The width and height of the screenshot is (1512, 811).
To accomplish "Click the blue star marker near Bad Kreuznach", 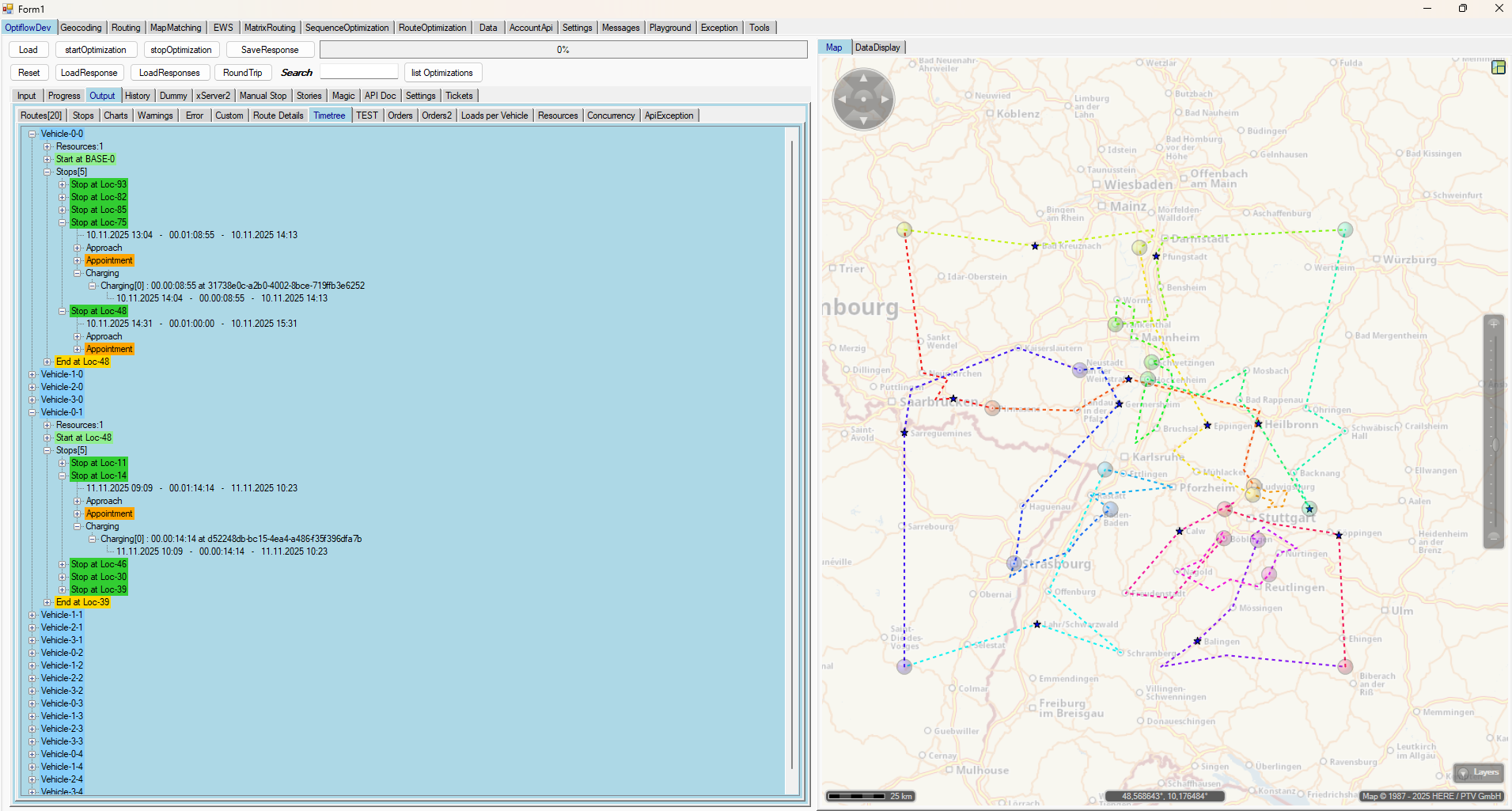I will pyautogui.click(x=1035, y=246).
